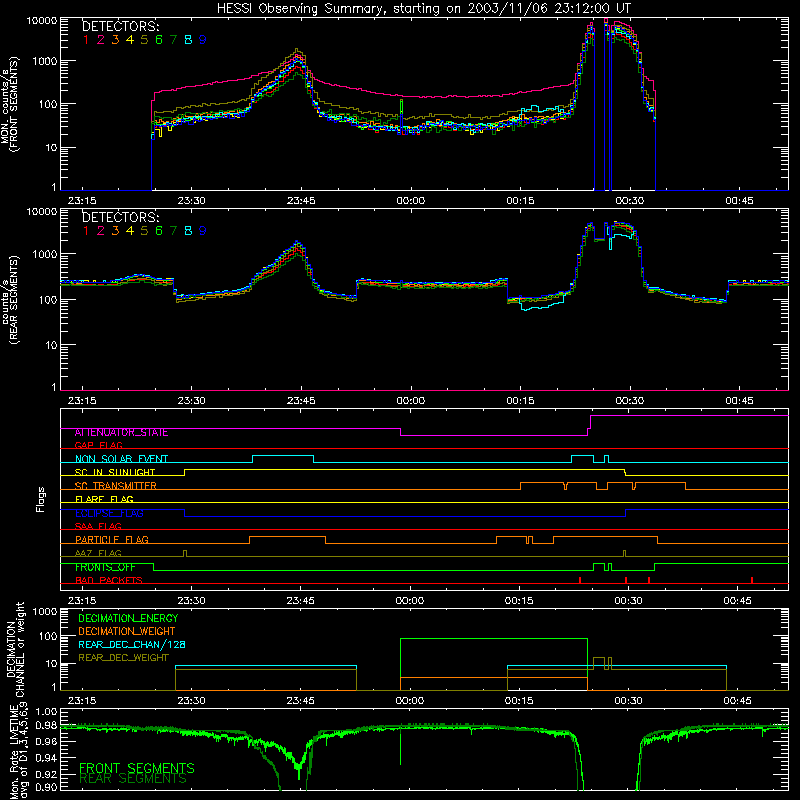Select blue detector 9 in front segments legend
Screen dimensions: 800x800
pos(203,39)
